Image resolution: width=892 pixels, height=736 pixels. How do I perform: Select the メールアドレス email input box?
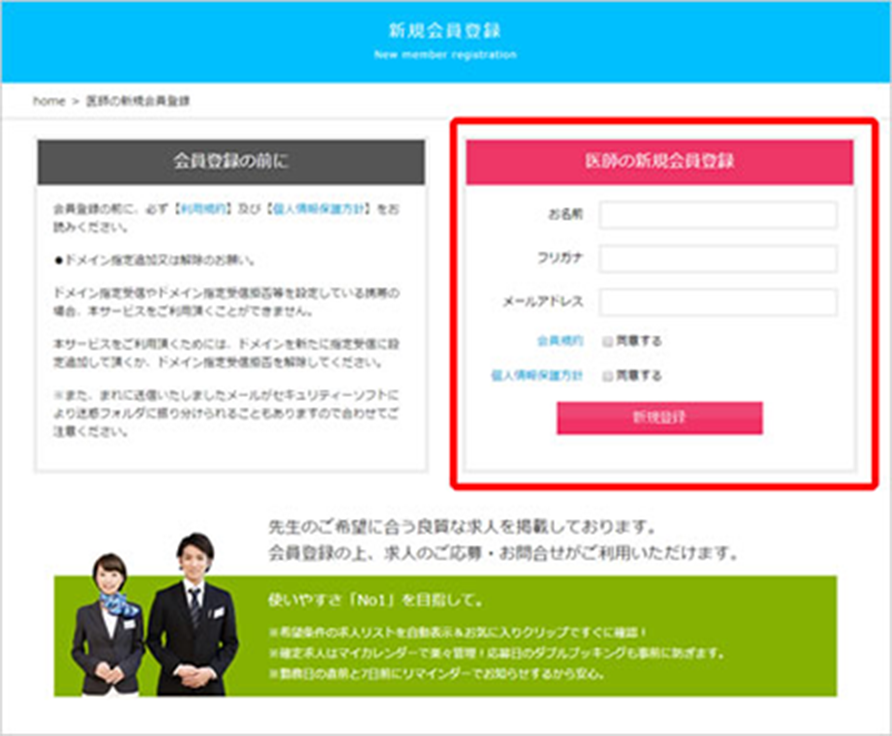[x=717, y=302]
